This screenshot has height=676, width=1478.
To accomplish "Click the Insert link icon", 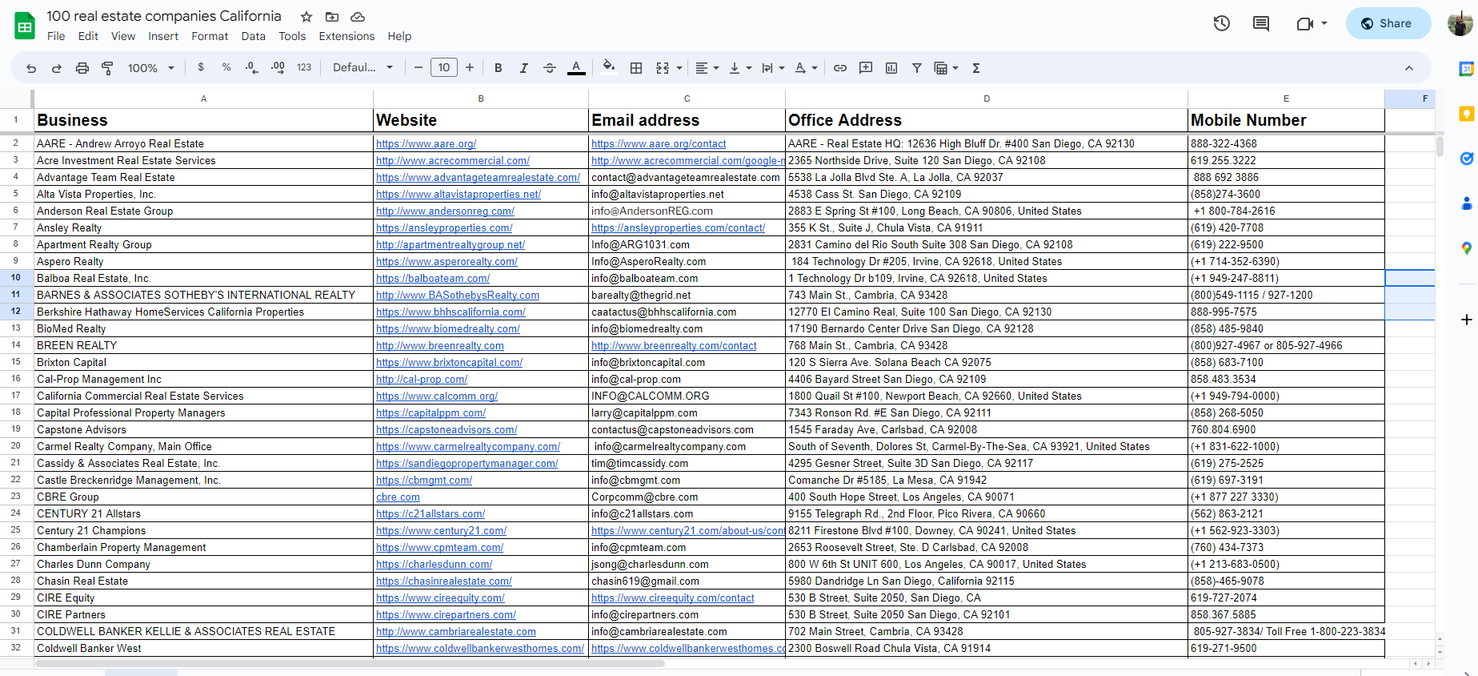I will point(840,68).
